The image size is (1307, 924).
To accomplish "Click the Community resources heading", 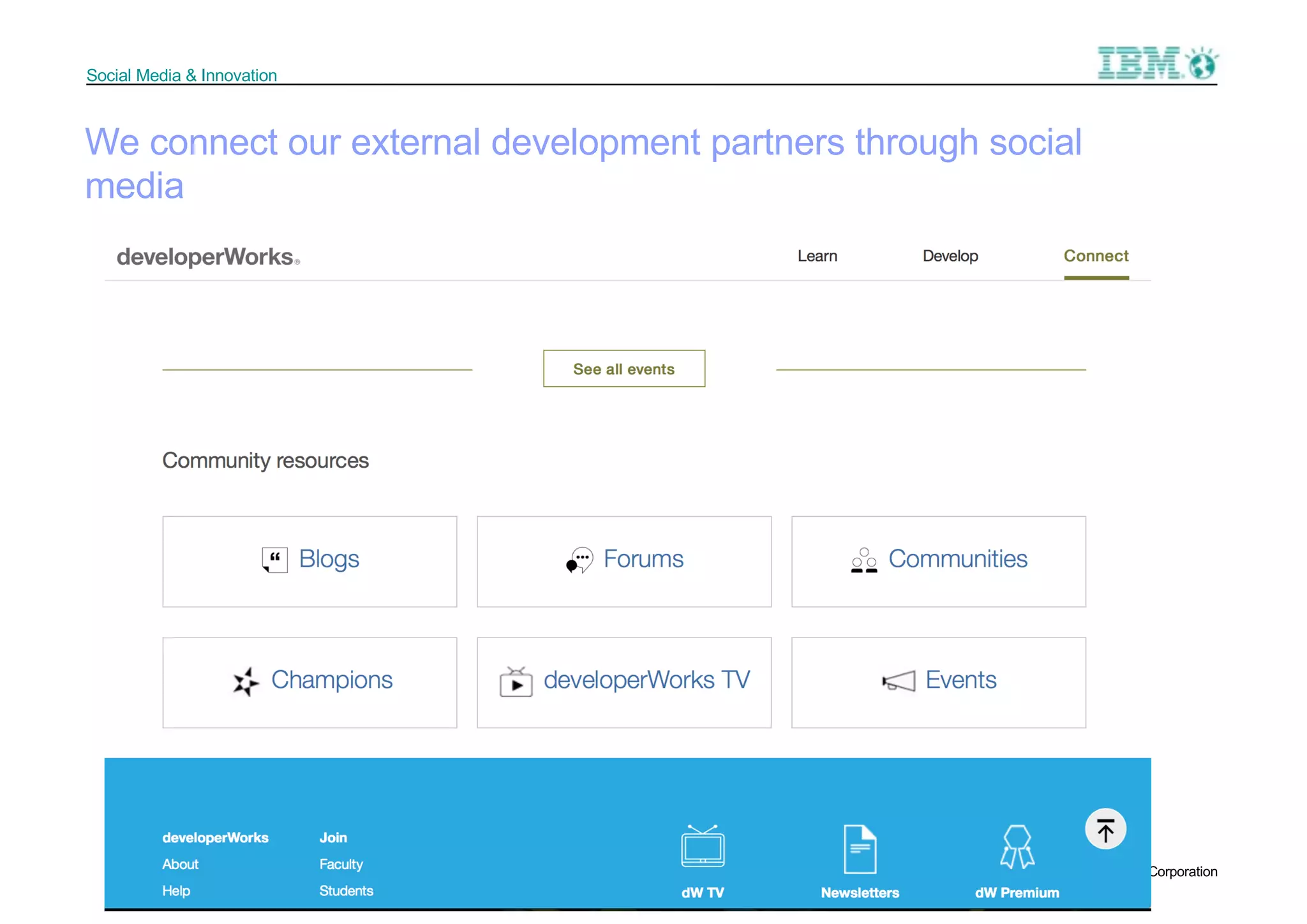I will click(265, 461).
